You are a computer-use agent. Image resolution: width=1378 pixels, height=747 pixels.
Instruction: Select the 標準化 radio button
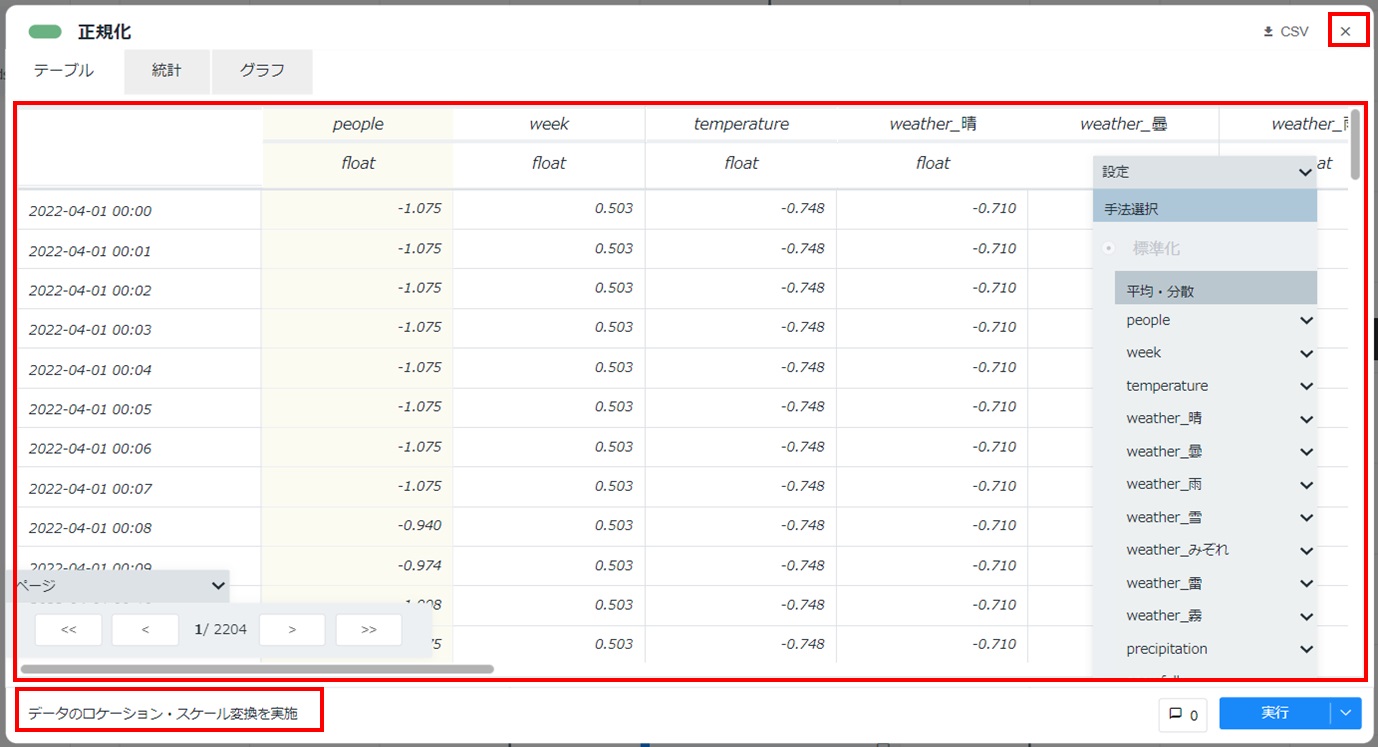1109,248
